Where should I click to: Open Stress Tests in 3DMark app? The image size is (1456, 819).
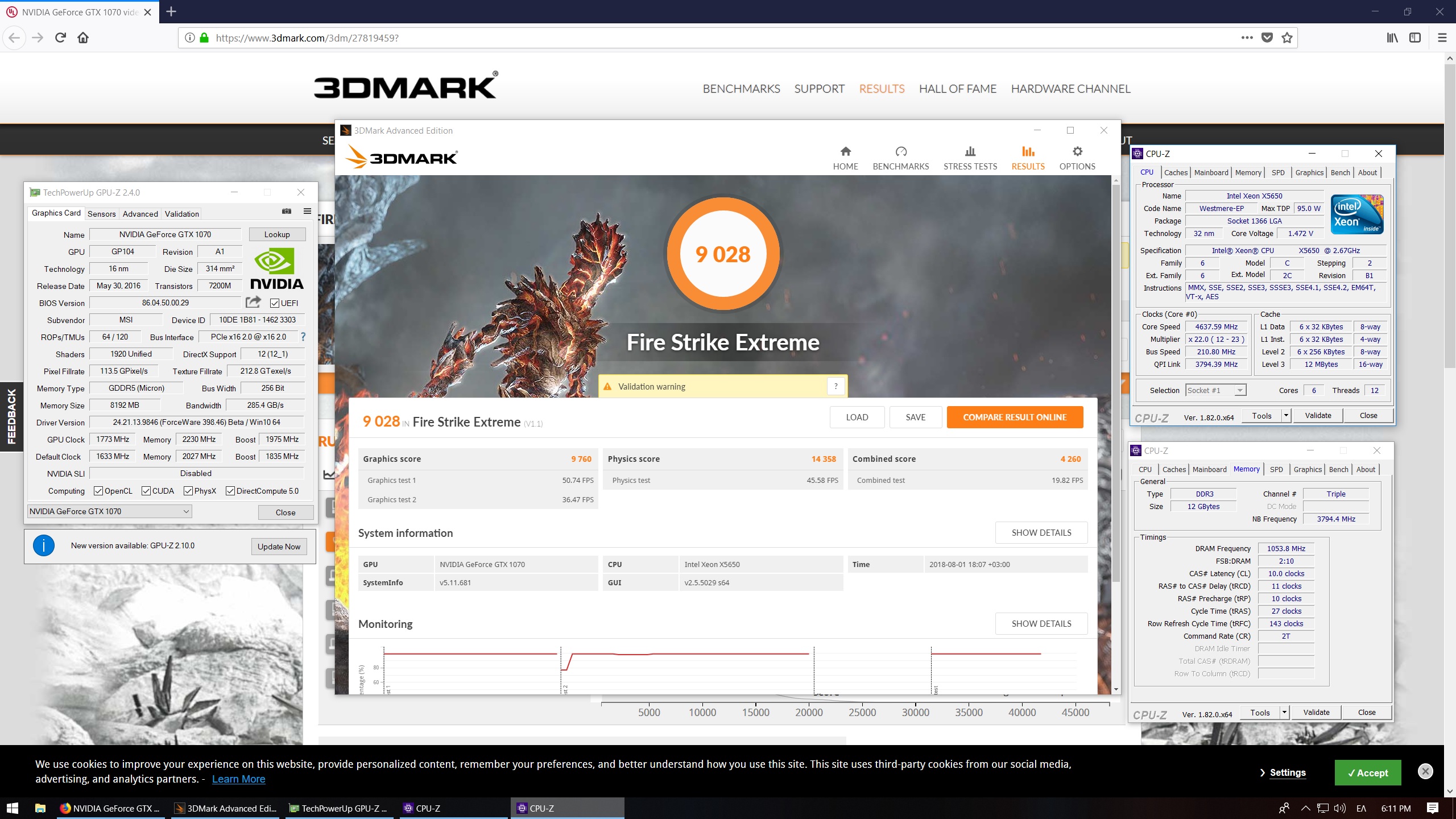tap(970, 158)
